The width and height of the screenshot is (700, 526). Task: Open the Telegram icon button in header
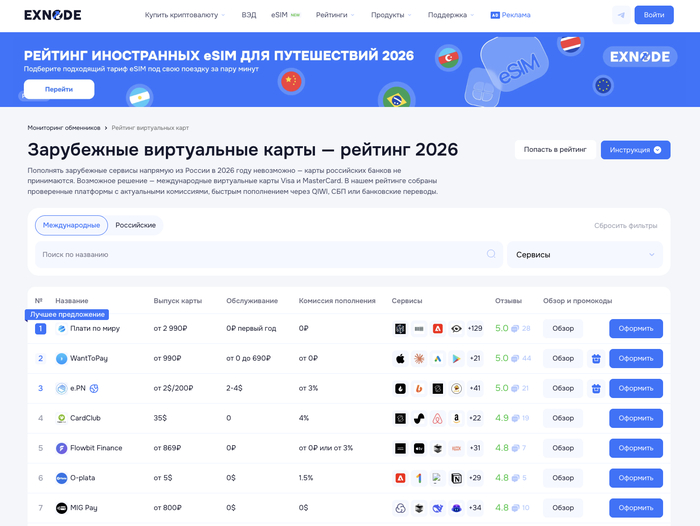point(621,15)
